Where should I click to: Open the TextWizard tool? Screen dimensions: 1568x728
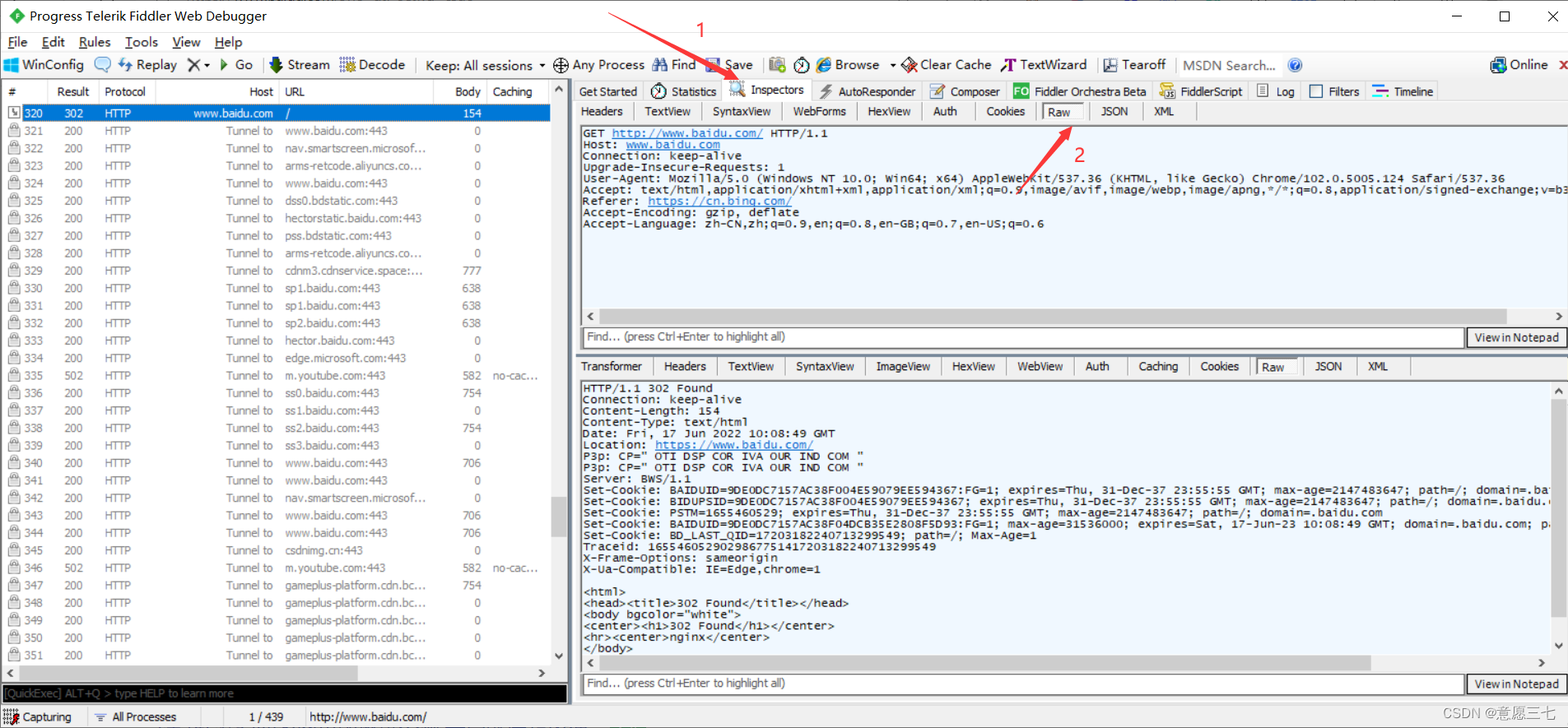[x=1044, y=65]
